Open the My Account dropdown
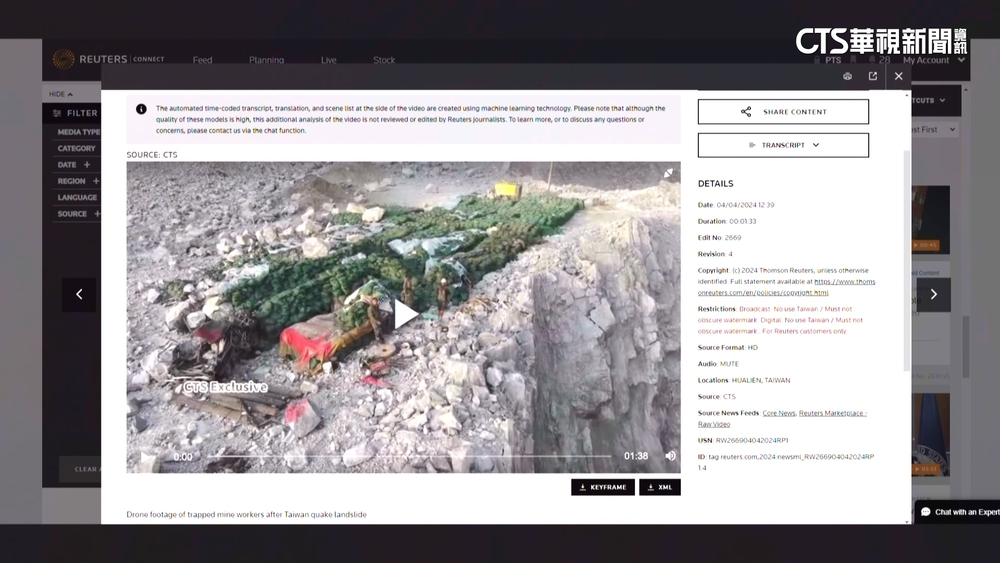 pyautogui.click(x=933, y=60)
